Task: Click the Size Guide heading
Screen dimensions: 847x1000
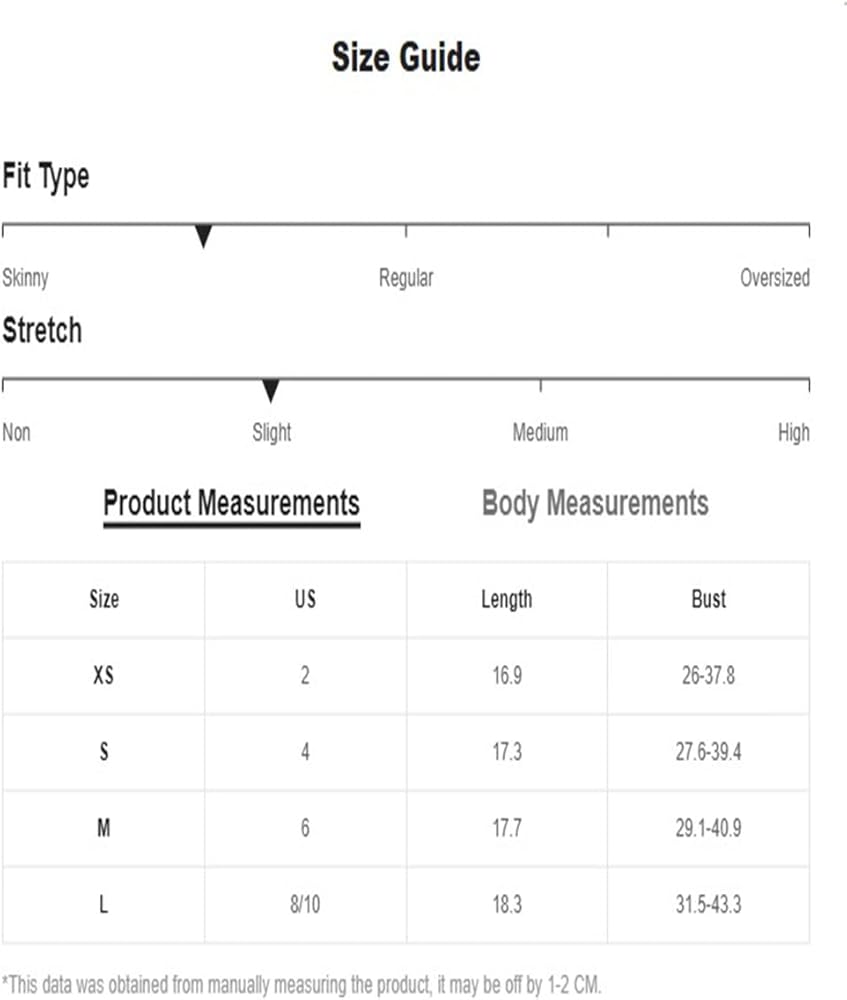Action: 406,58
